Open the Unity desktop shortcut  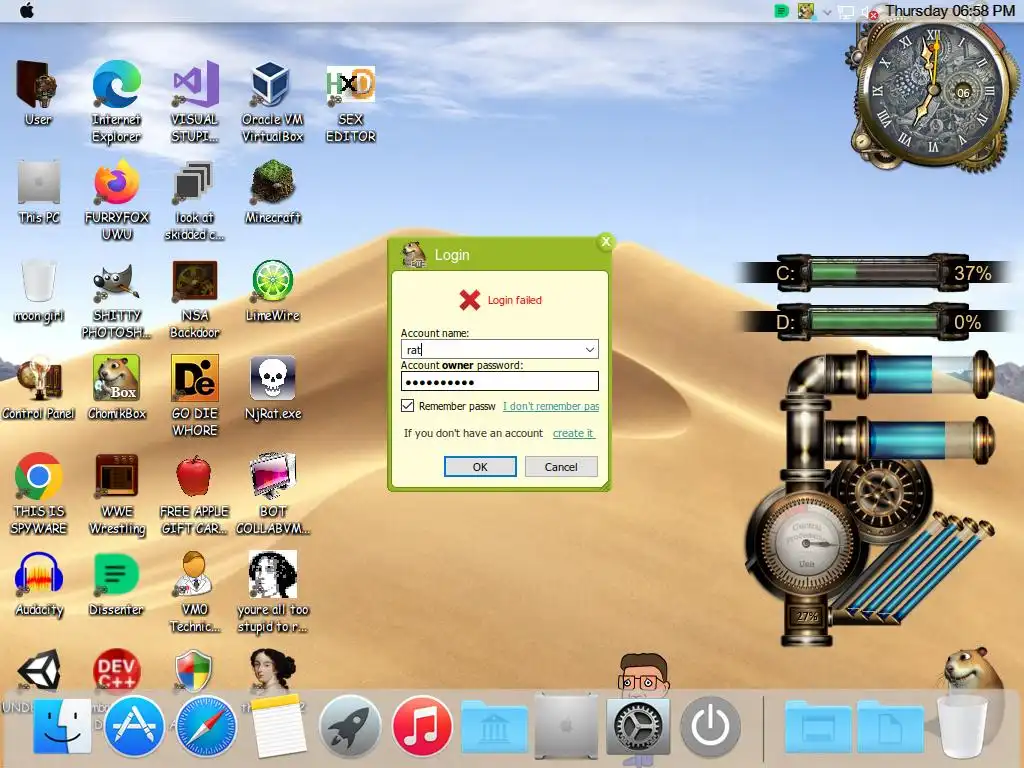tap(39, 670)
